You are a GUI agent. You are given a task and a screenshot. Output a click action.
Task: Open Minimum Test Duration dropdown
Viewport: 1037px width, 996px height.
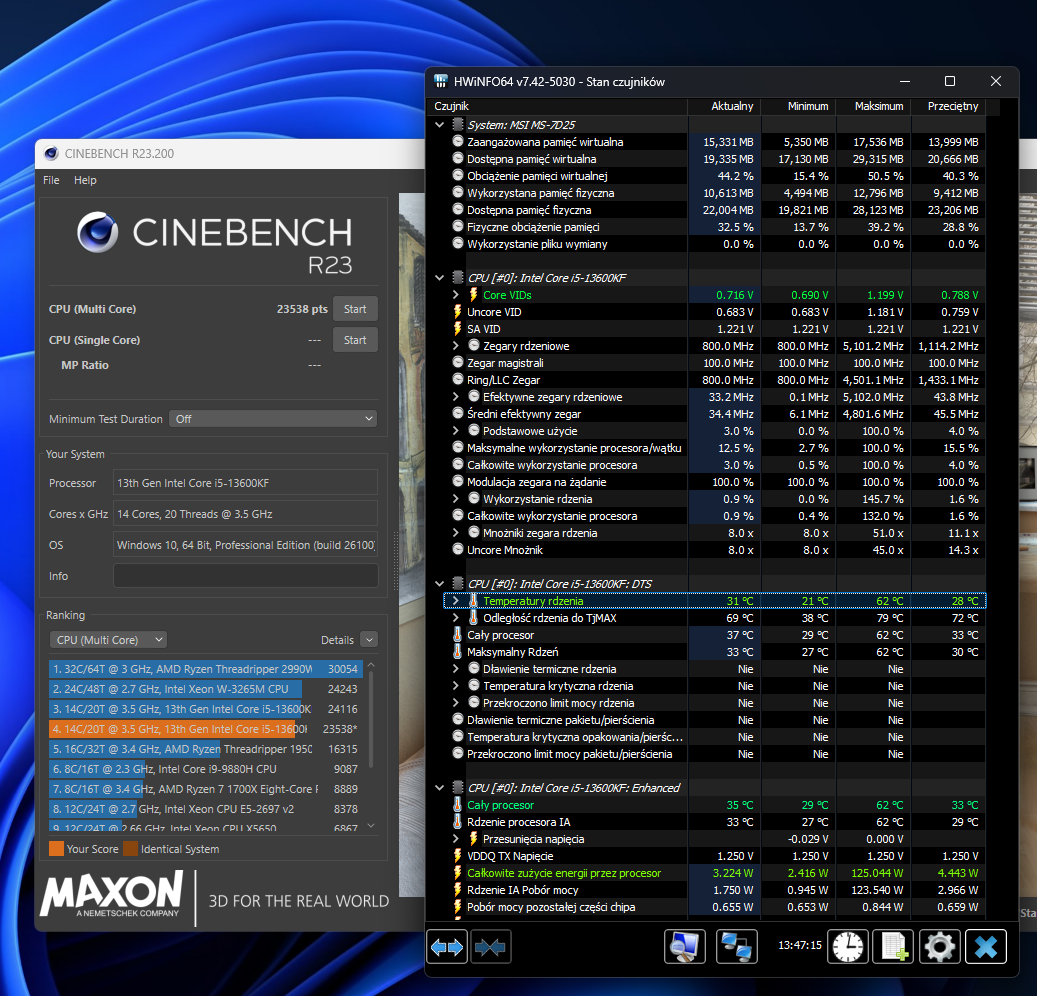click(x=273, y=419)
